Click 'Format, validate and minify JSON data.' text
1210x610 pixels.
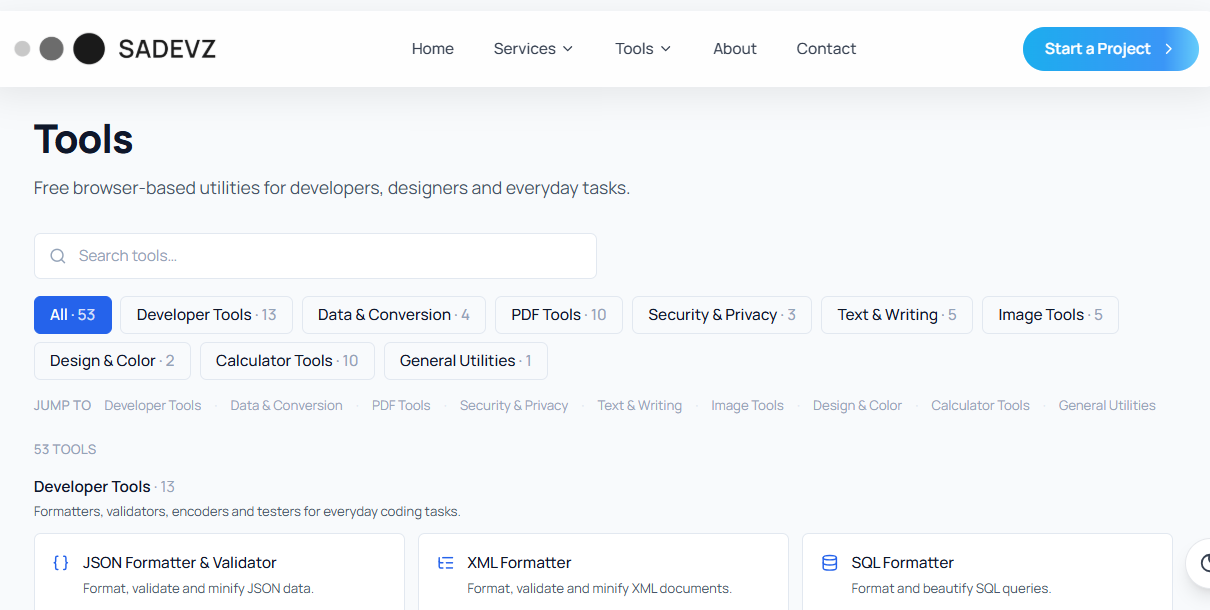coord(198,589)
